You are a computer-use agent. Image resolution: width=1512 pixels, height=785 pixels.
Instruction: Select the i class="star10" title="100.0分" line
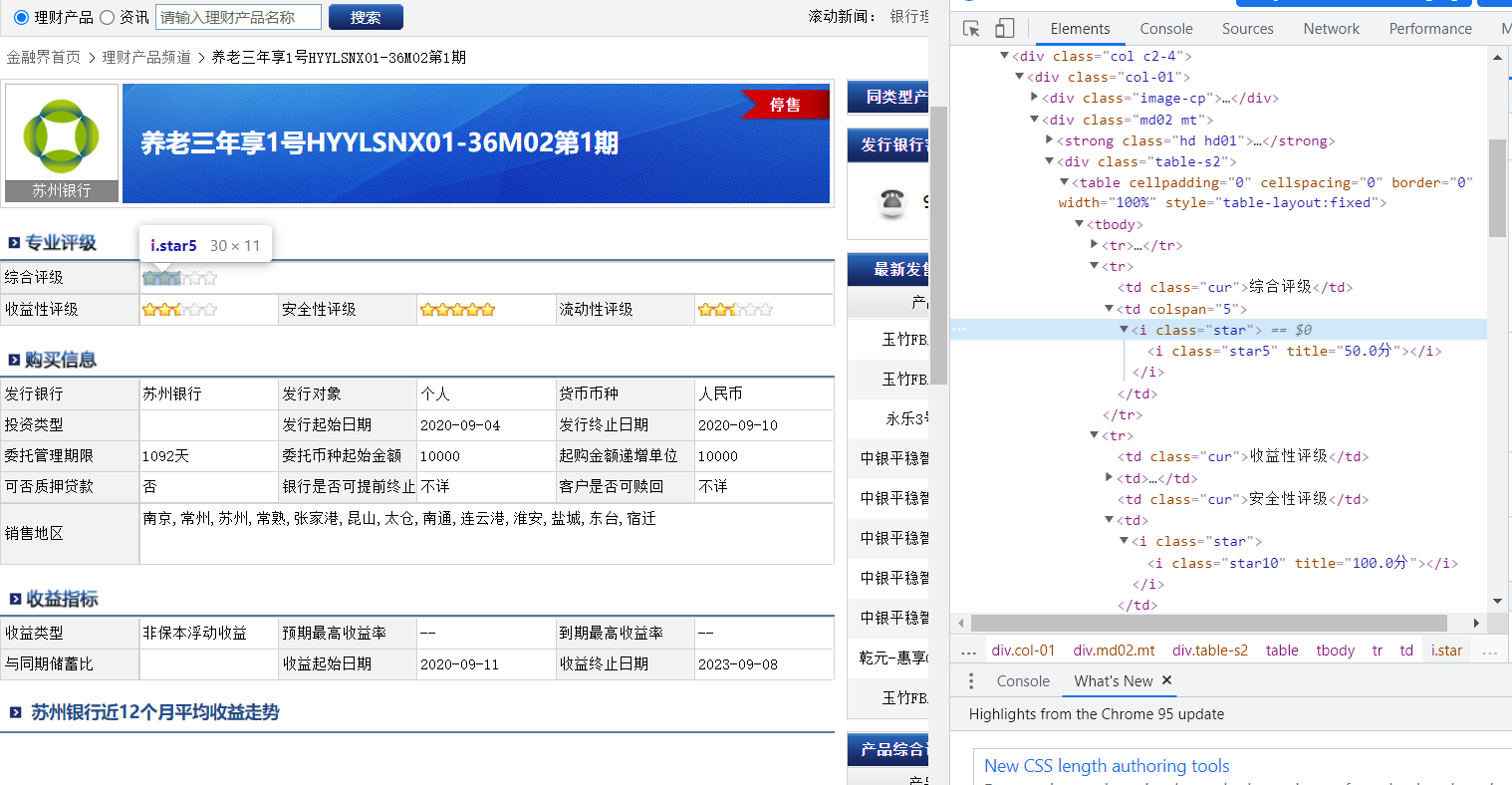pos(1302,563)
